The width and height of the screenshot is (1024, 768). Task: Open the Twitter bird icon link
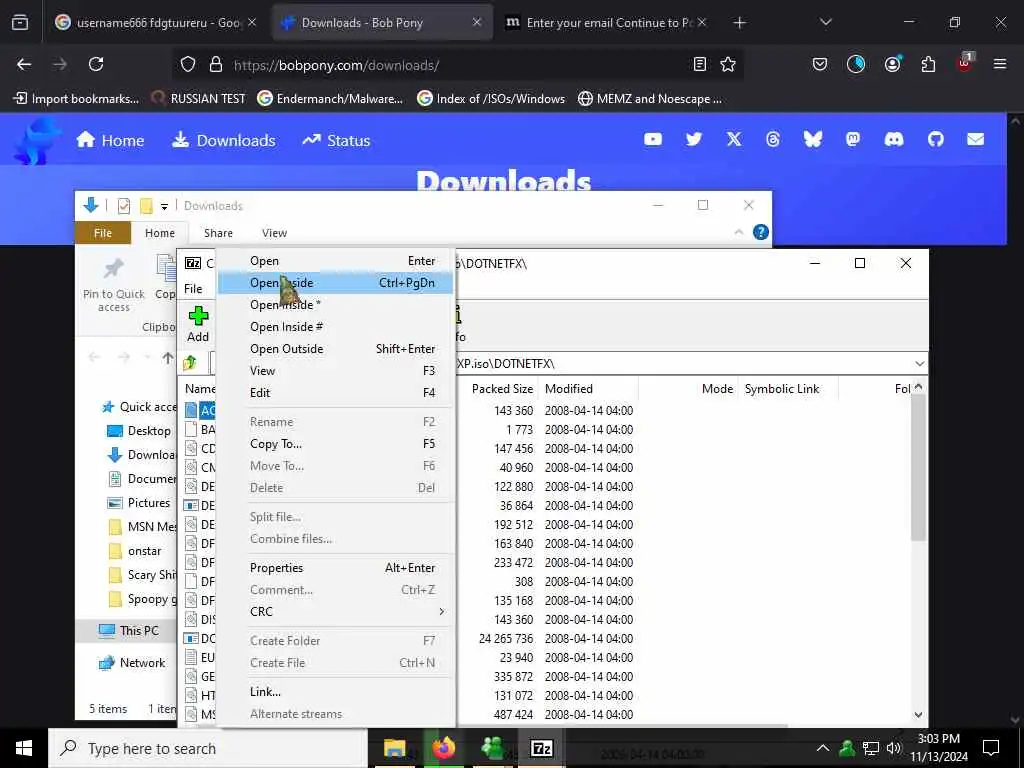(694, 139)
